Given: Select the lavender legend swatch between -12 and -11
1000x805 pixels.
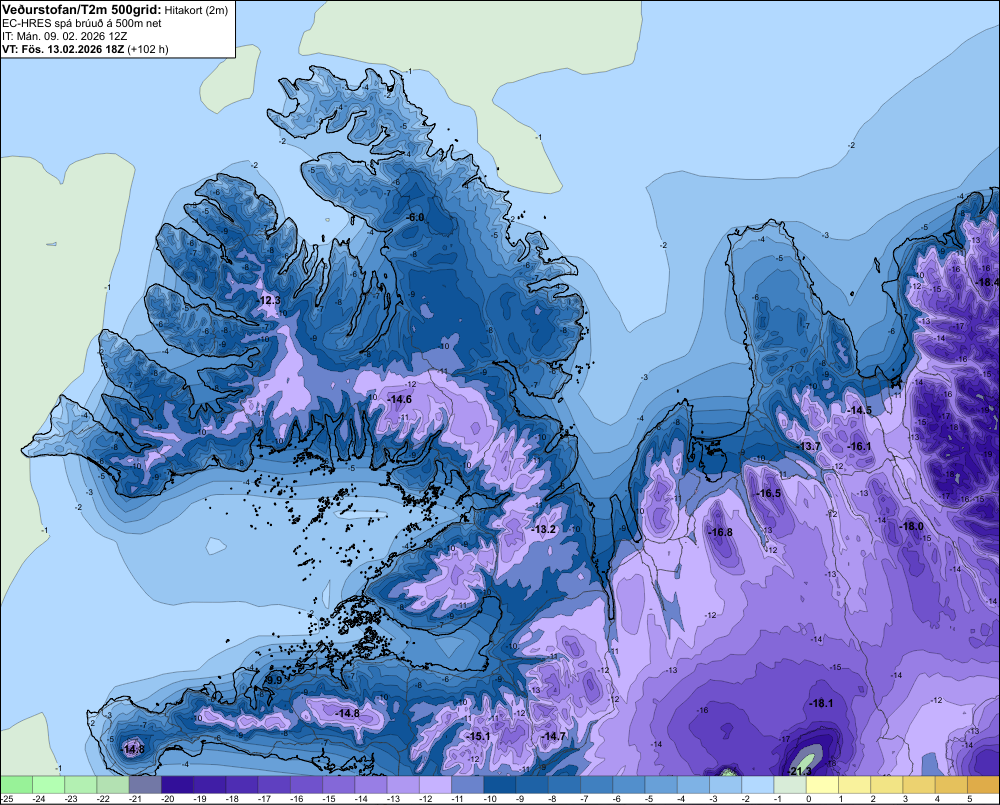Looking at the screenshot, I should coord(436,784).
